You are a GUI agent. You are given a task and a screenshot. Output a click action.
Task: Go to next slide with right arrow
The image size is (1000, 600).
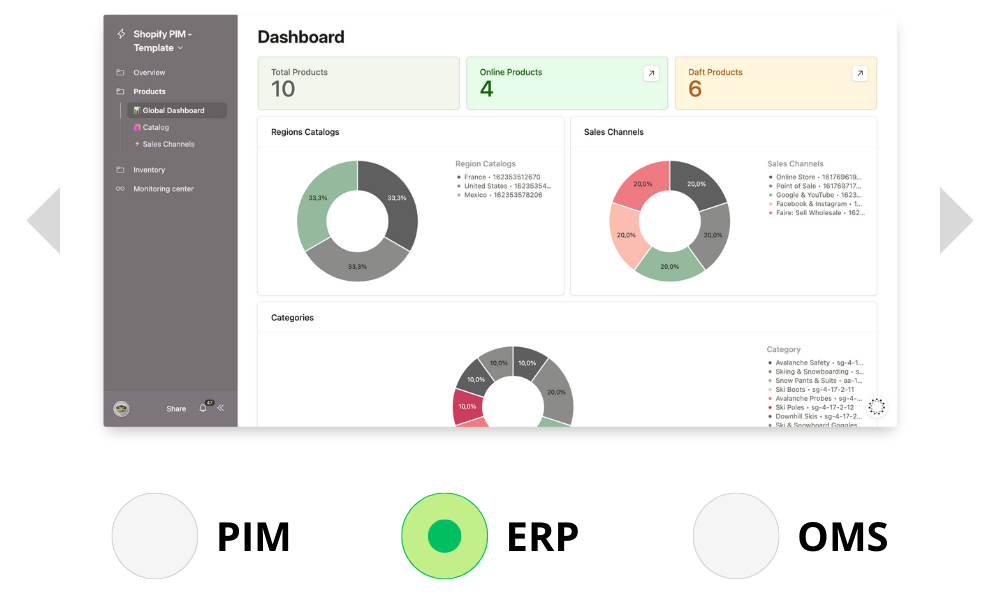click(x=956, y=221)
